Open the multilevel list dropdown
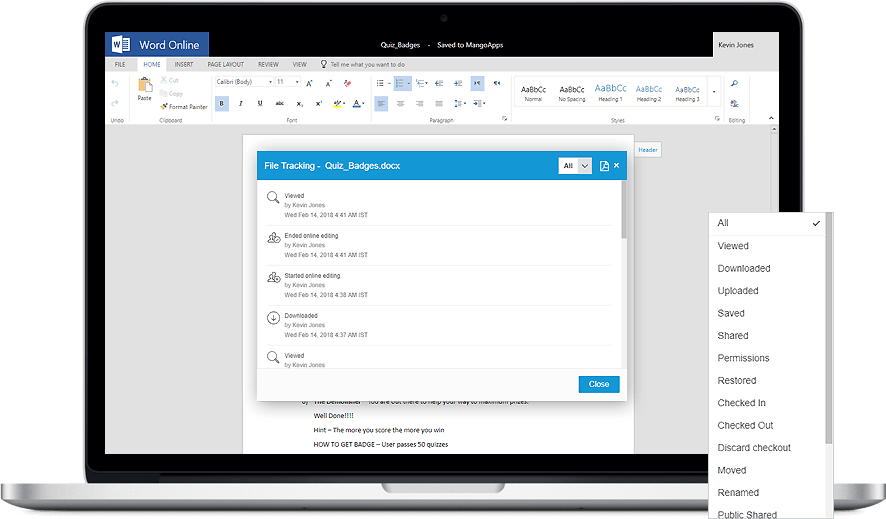Viewport: 886px width, 519px height. (427, 84)
